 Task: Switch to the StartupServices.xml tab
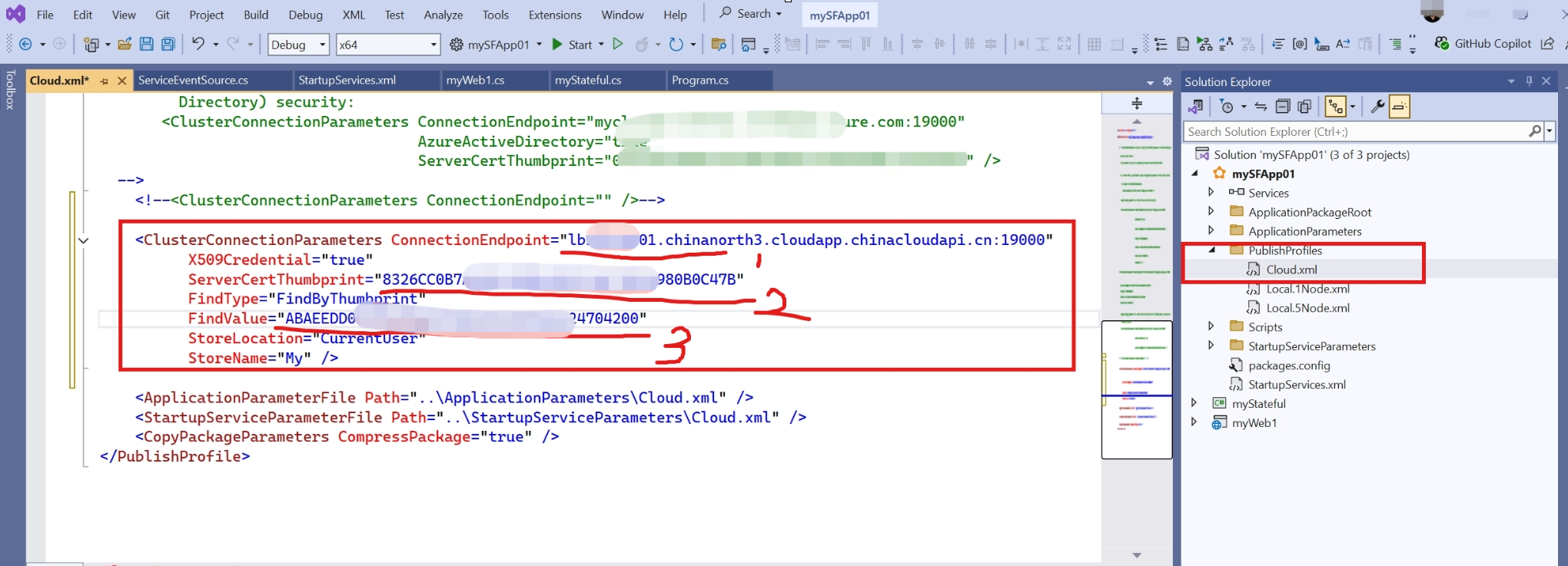347,80
